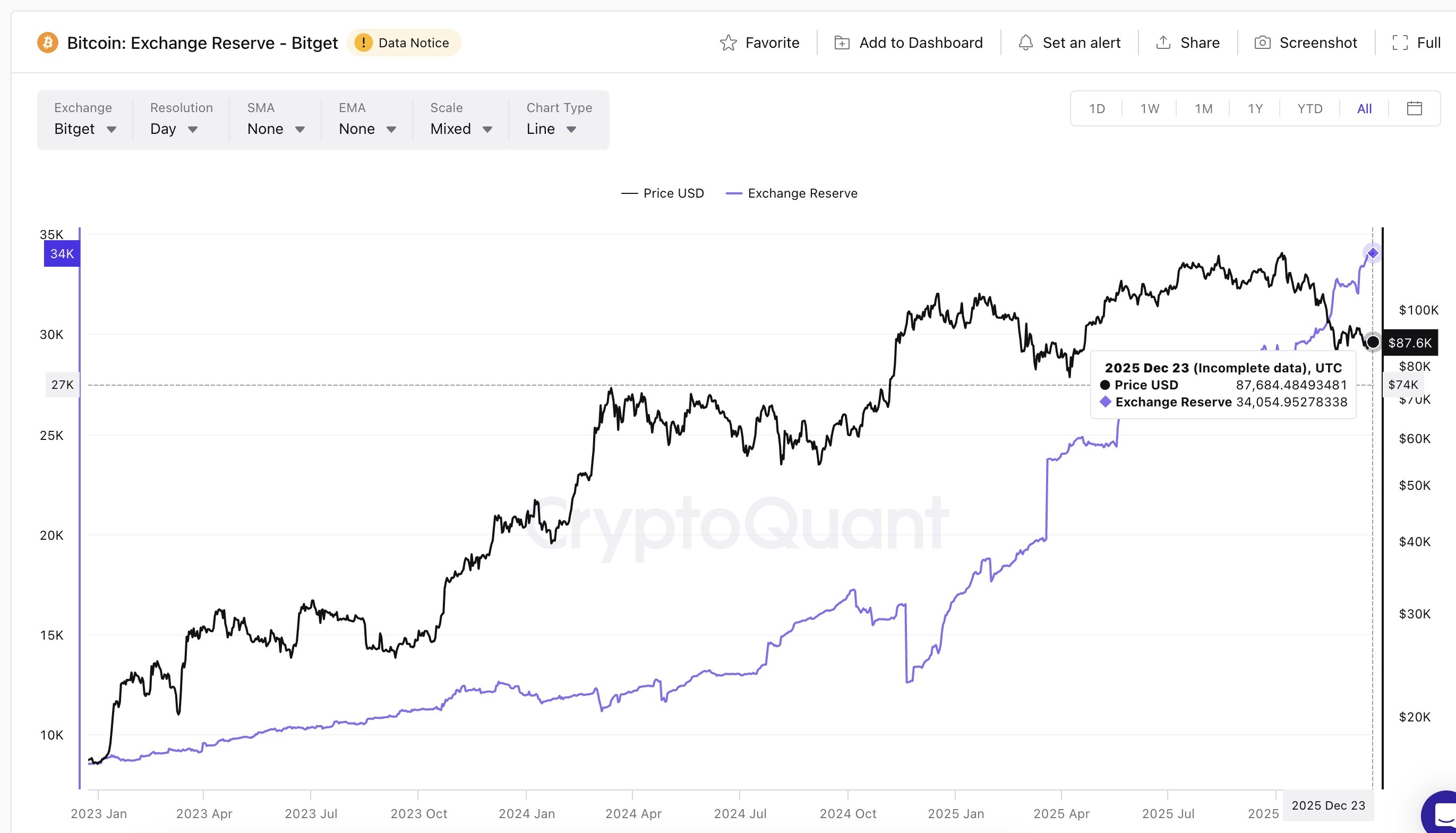Open the SMA dropdown set to None
Viewport: 1456px width, 833px height.
[275, 129]
